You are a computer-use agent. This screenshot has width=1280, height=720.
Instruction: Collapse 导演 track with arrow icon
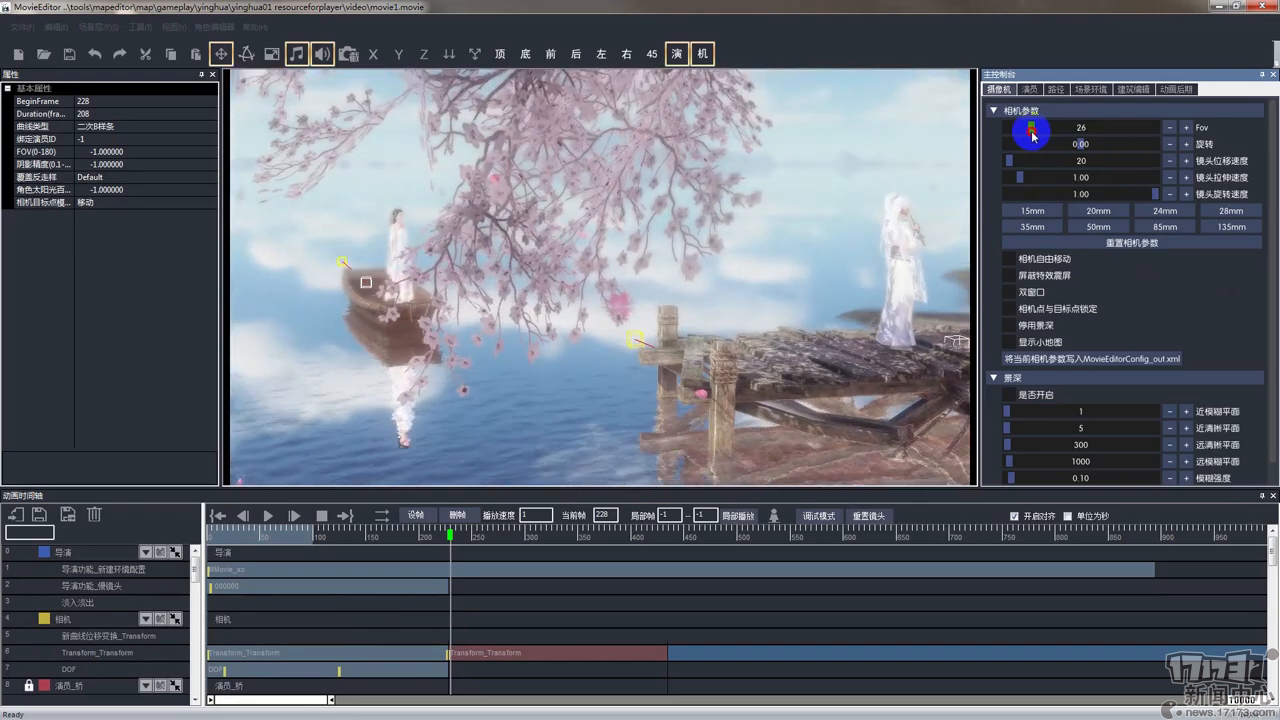[175, 552]
